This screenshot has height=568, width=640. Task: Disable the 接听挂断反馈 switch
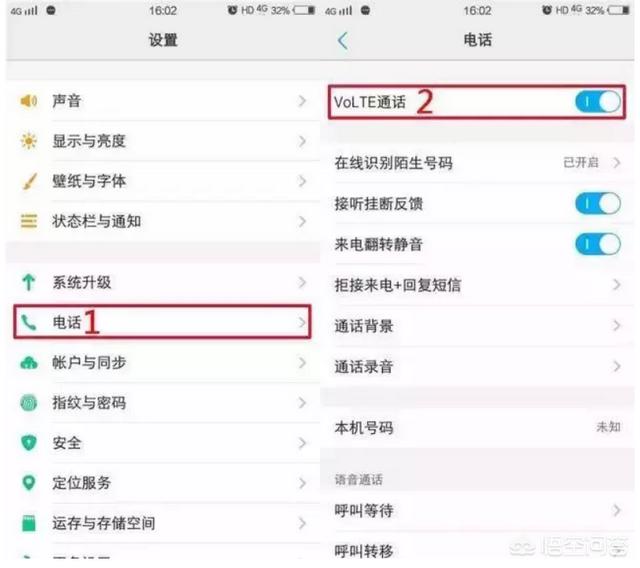(598, 203)
